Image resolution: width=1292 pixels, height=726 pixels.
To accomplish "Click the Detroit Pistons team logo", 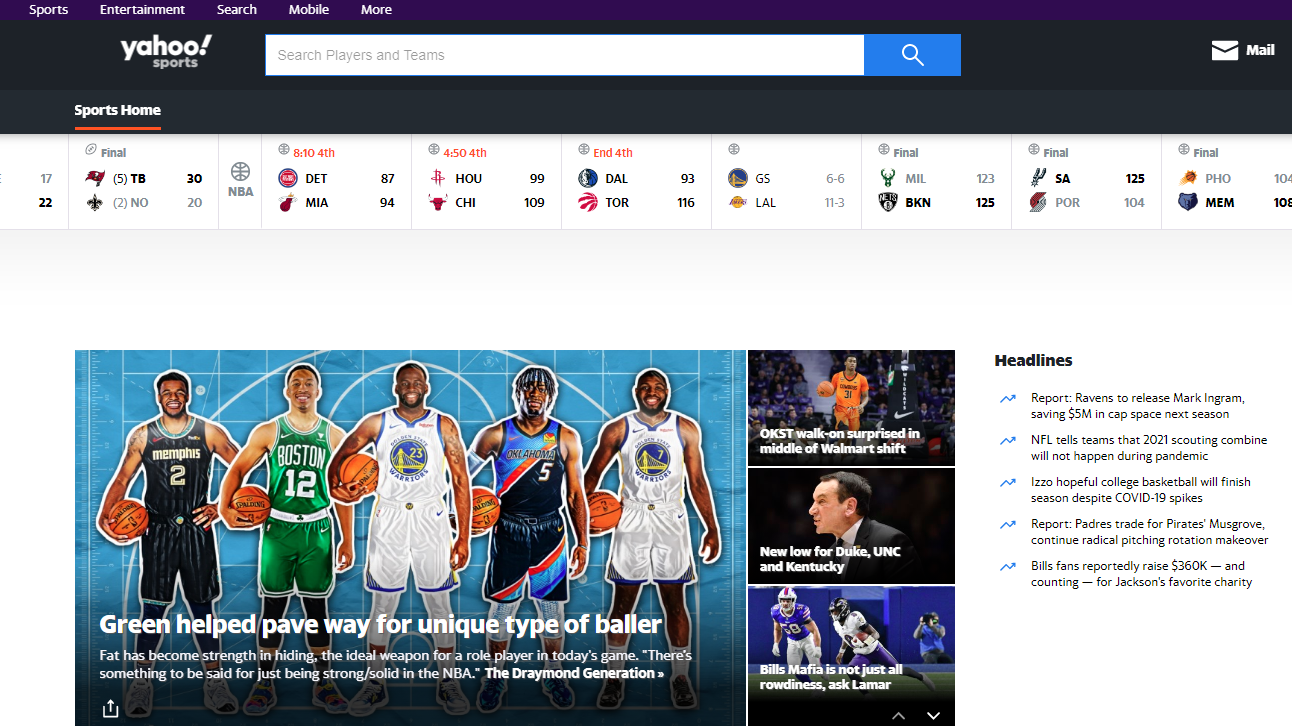I will click(288, 179).
